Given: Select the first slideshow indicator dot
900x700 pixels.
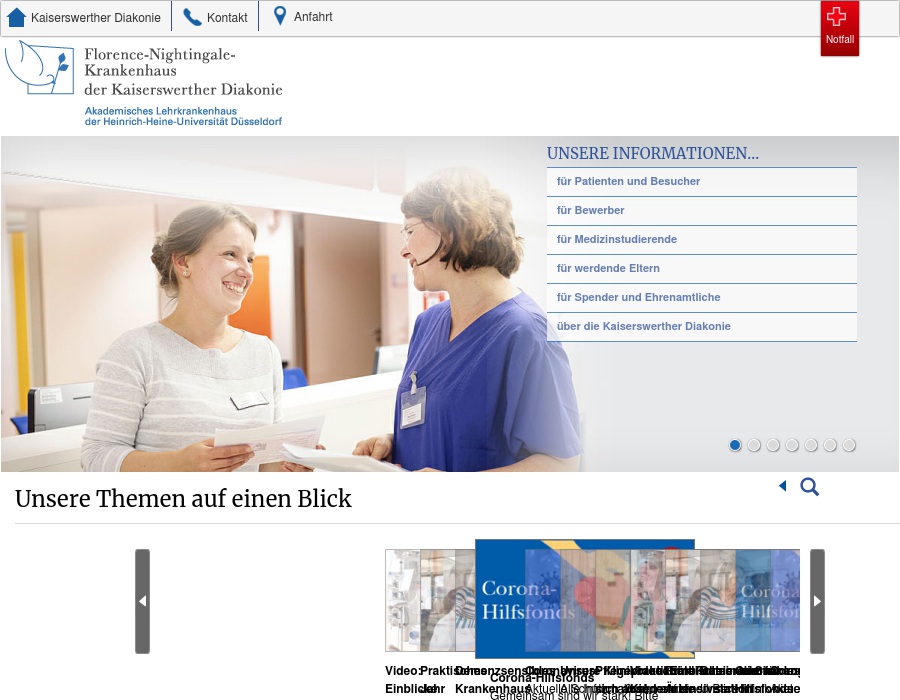Looking at the screenshot, I should pos(735,445).
